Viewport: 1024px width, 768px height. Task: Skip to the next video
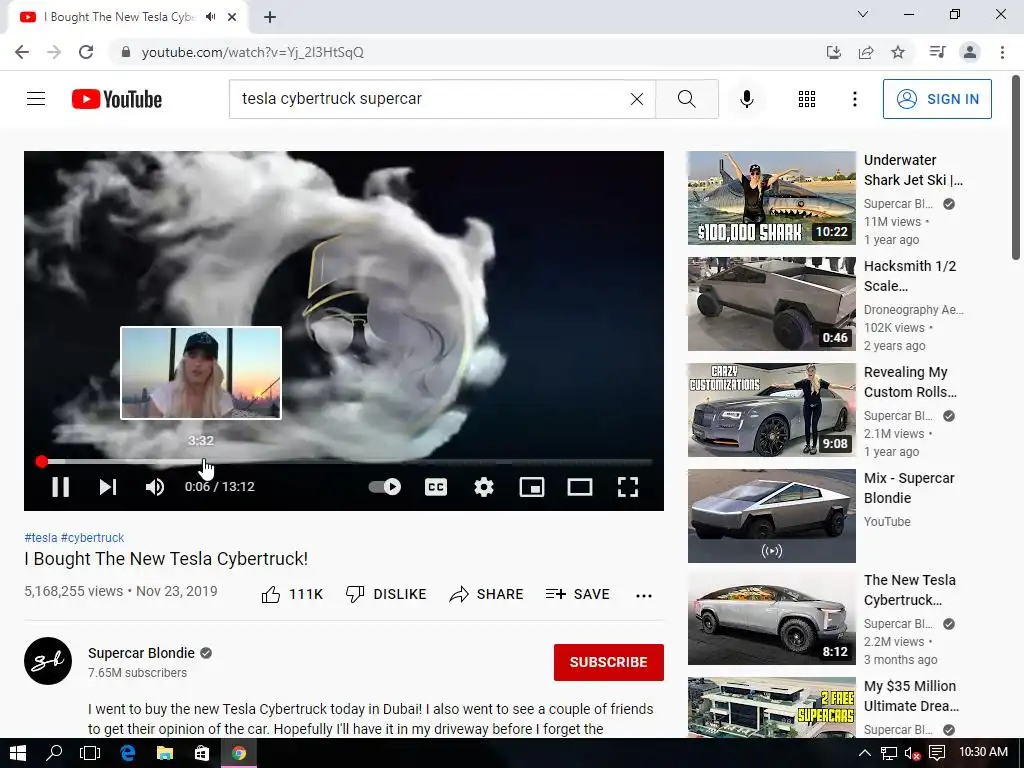[x=108, y=487]
